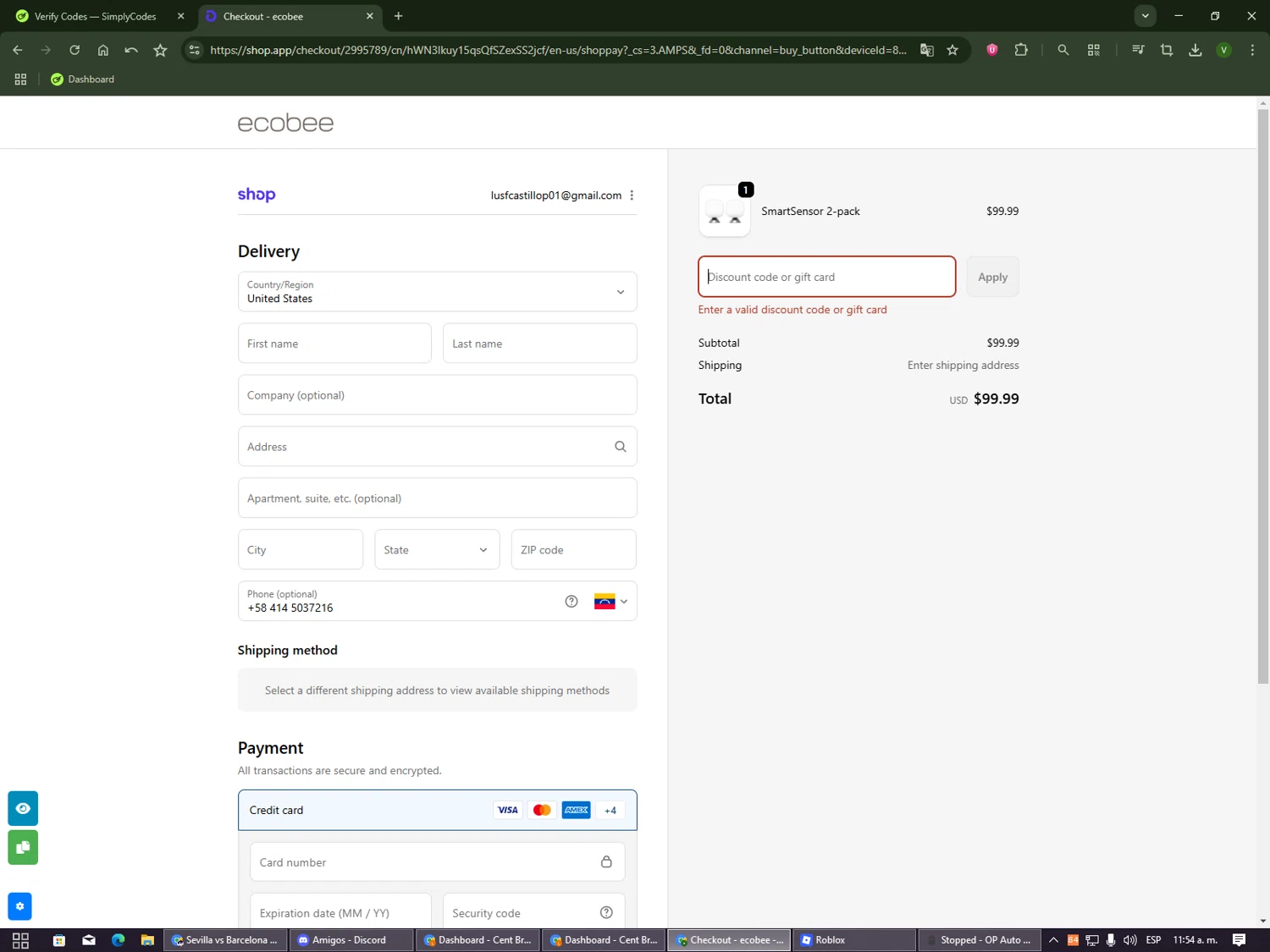Open the notification center icon

point(1239,940)
